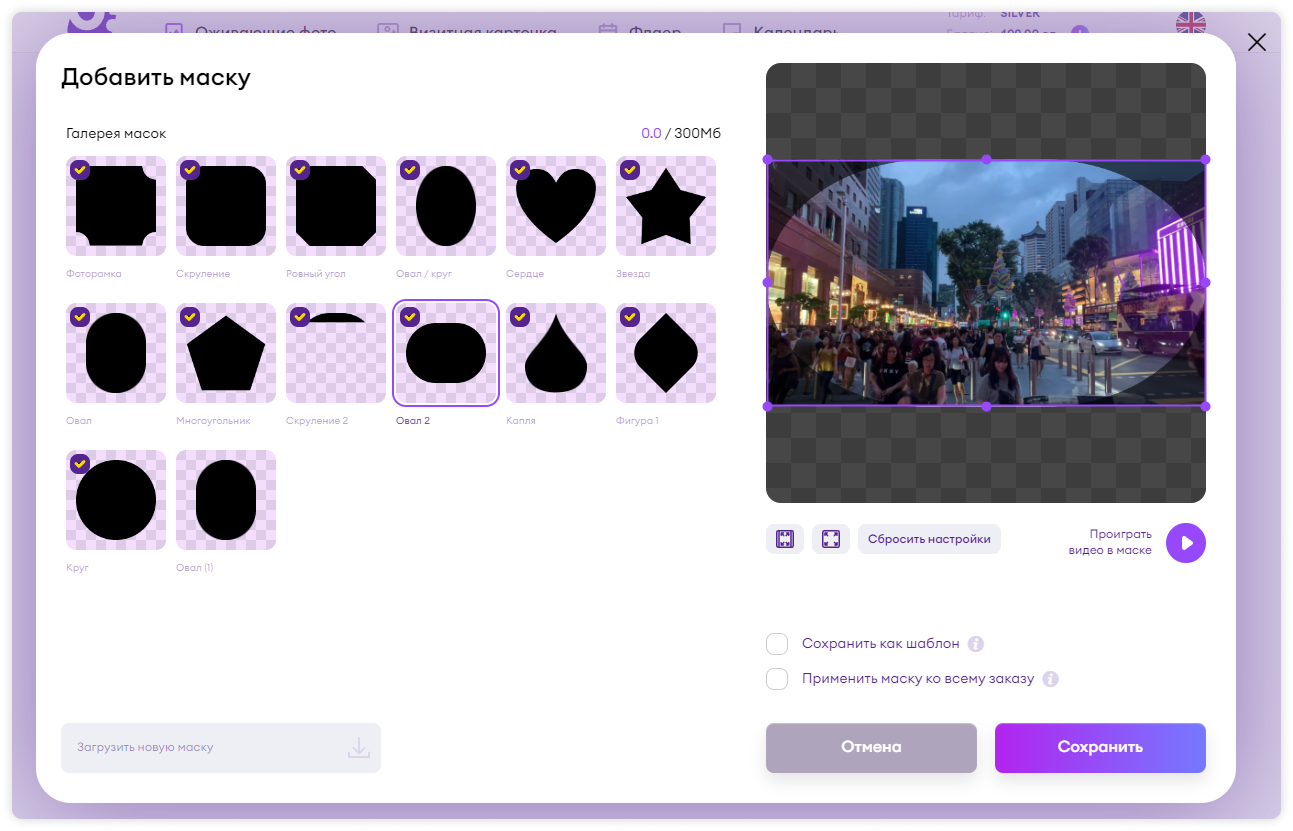The height and width of the screenshot is (831, 1293).
Task: Click the info icon next to Применить маску ко всему заказу
Action: pos(1050,679)
